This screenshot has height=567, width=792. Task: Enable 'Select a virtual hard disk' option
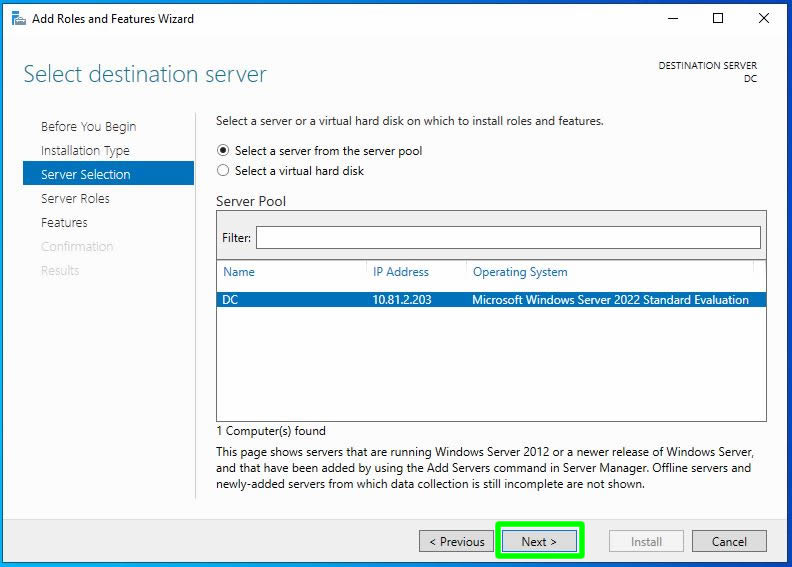[223, 171]
